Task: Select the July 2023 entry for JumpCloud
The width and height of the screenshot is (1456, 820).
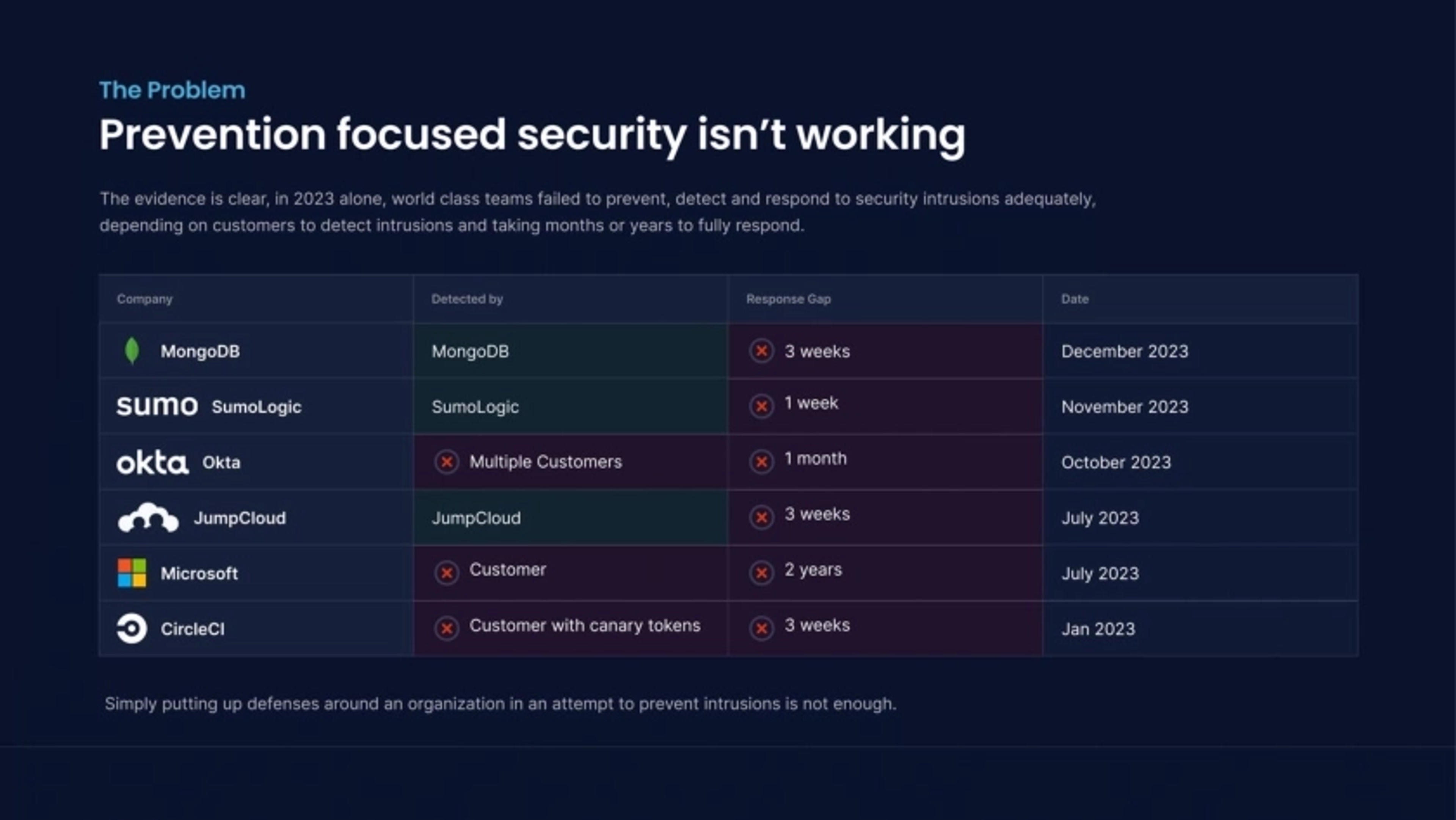Action: pos(1099,517)
